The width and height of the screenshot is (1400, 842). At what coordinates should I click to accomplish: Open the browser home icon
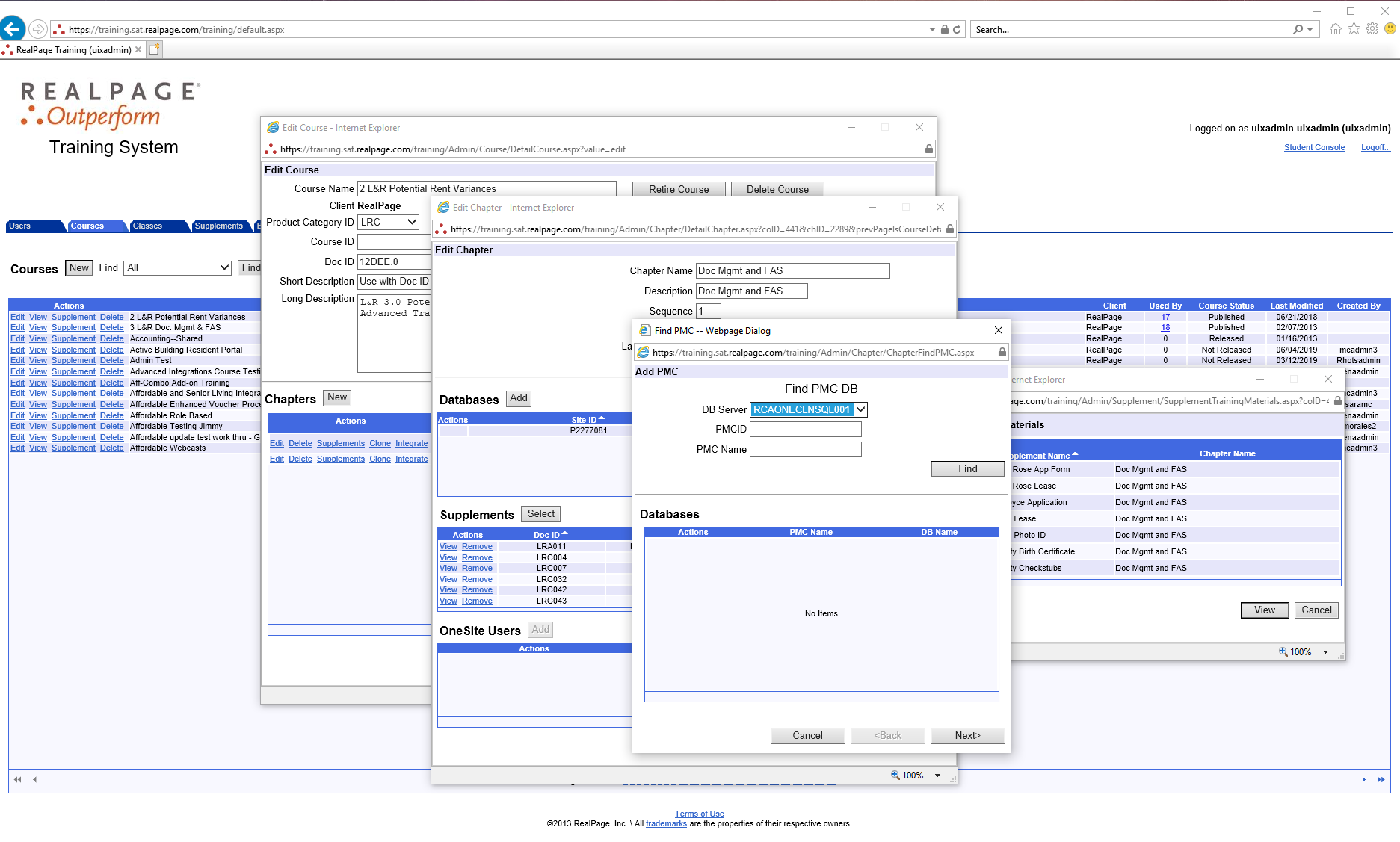tap(1335, 29)
